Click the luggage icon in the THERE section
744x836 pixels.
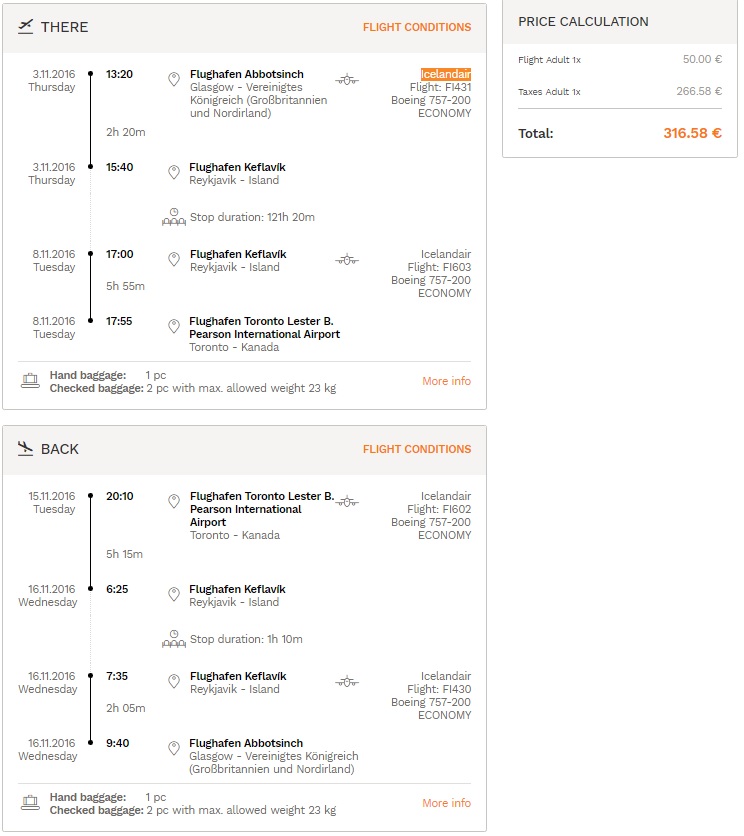point(30,381)
